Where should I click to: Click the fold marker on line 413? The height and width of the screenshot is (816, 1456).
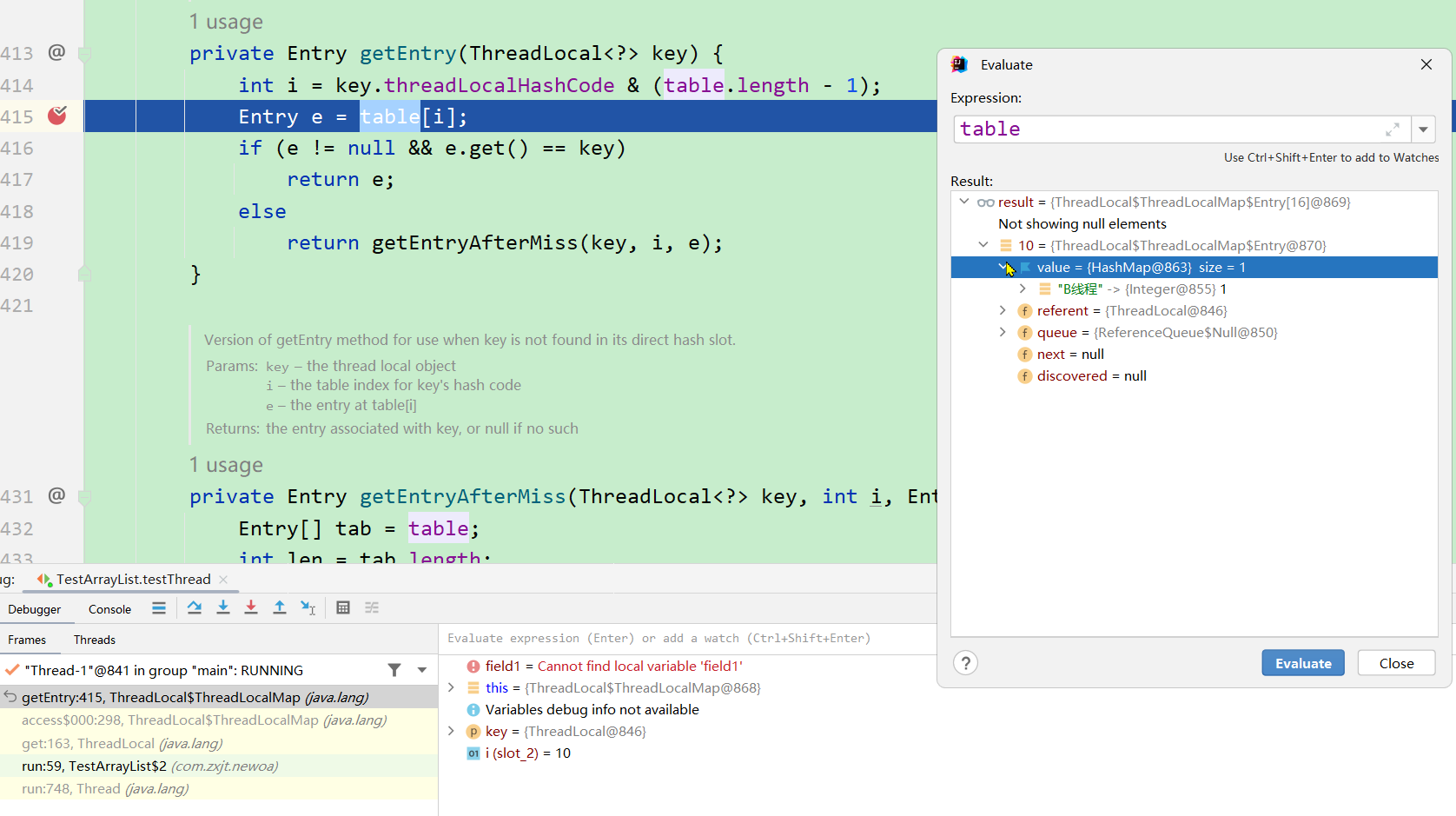coord(85,54)
